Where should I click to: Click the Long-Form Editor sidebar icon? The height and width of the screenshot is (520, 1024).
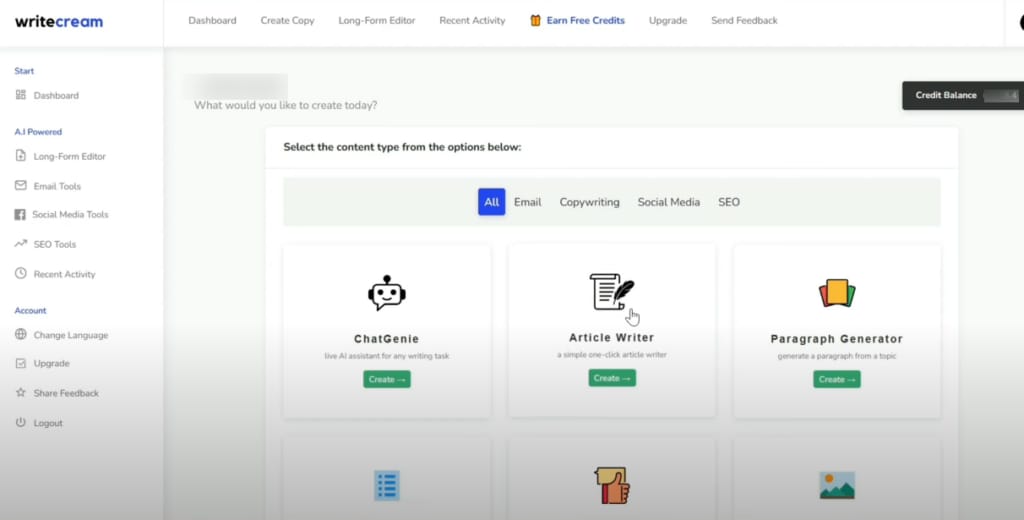pyautogui.click(x=21, y=156)
